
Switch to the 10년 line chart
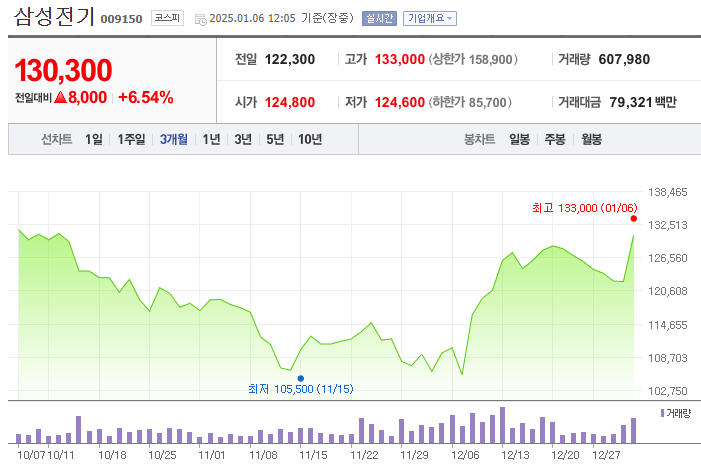tap(310, 139)
